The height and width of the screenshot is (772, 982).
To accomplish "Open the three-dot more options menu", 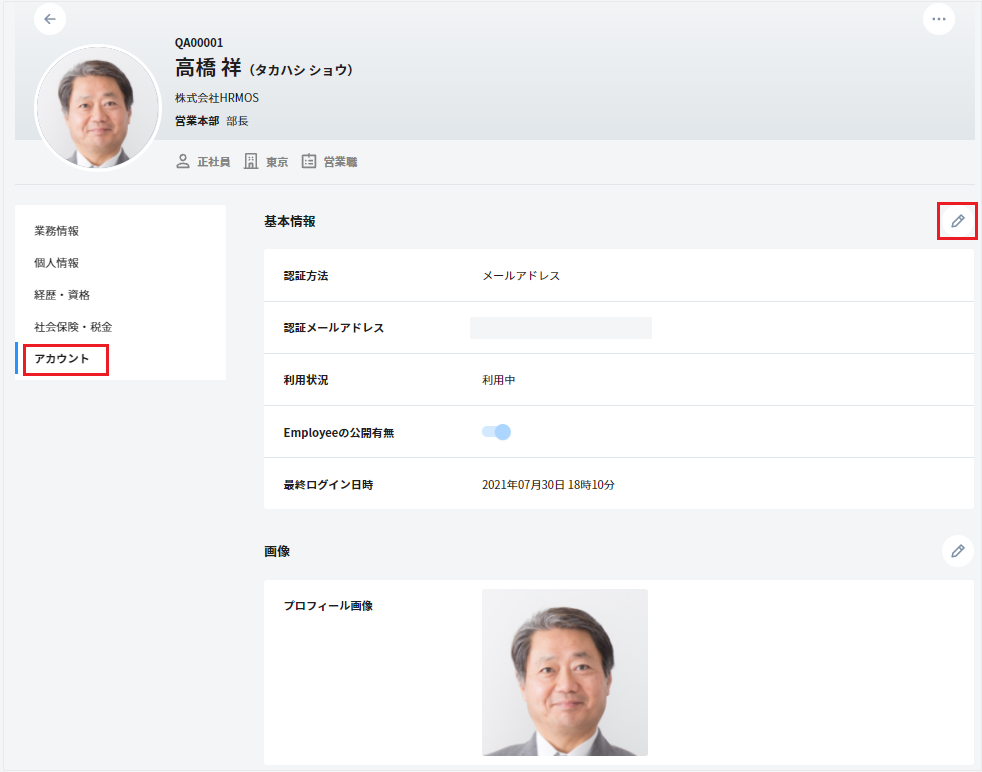I will coord(938,19).
